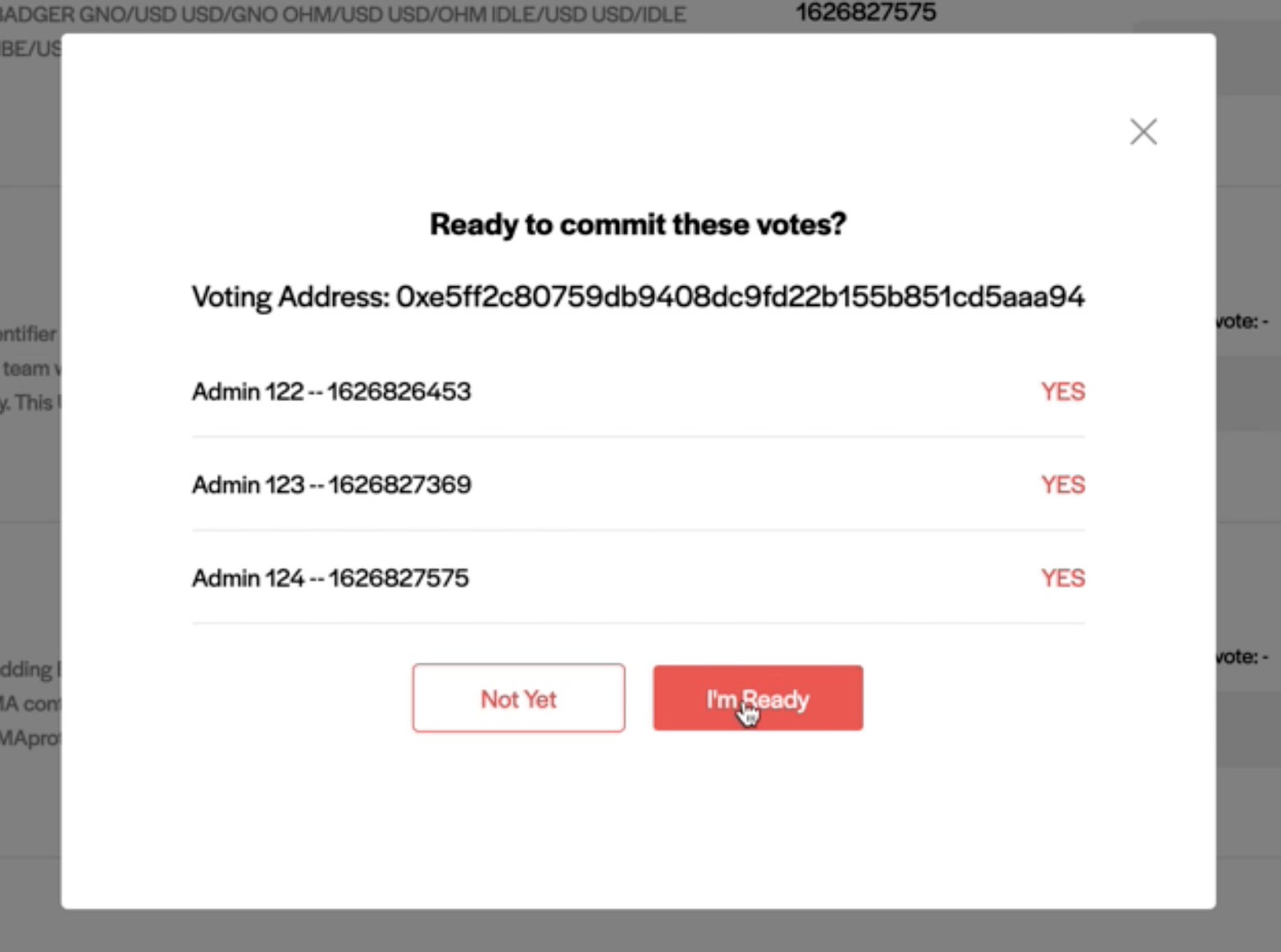Choose Not Yet to postpone committing
This screenshot has width=1281, height=952.
click(x=518, y=698)
